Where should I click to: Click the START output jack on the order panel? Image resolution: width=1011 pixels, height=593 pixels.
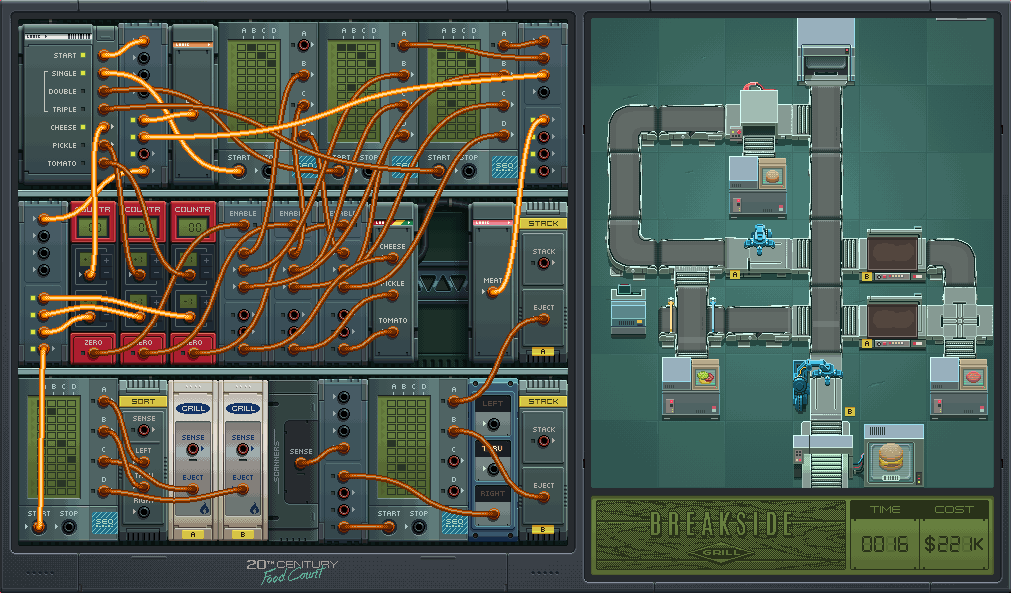[x=104, y=55]
